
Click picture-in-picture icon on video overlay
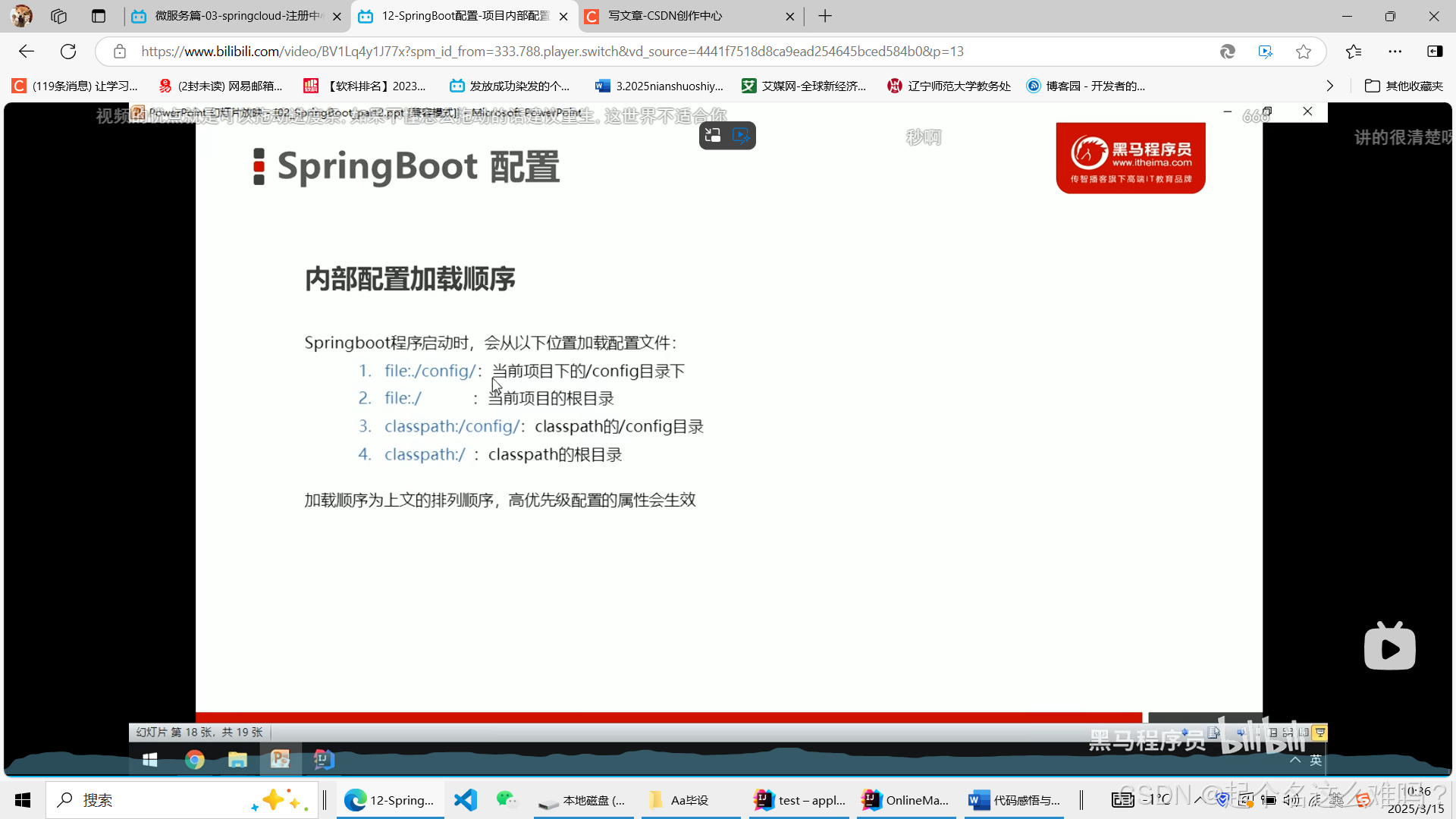coord(713,136)
